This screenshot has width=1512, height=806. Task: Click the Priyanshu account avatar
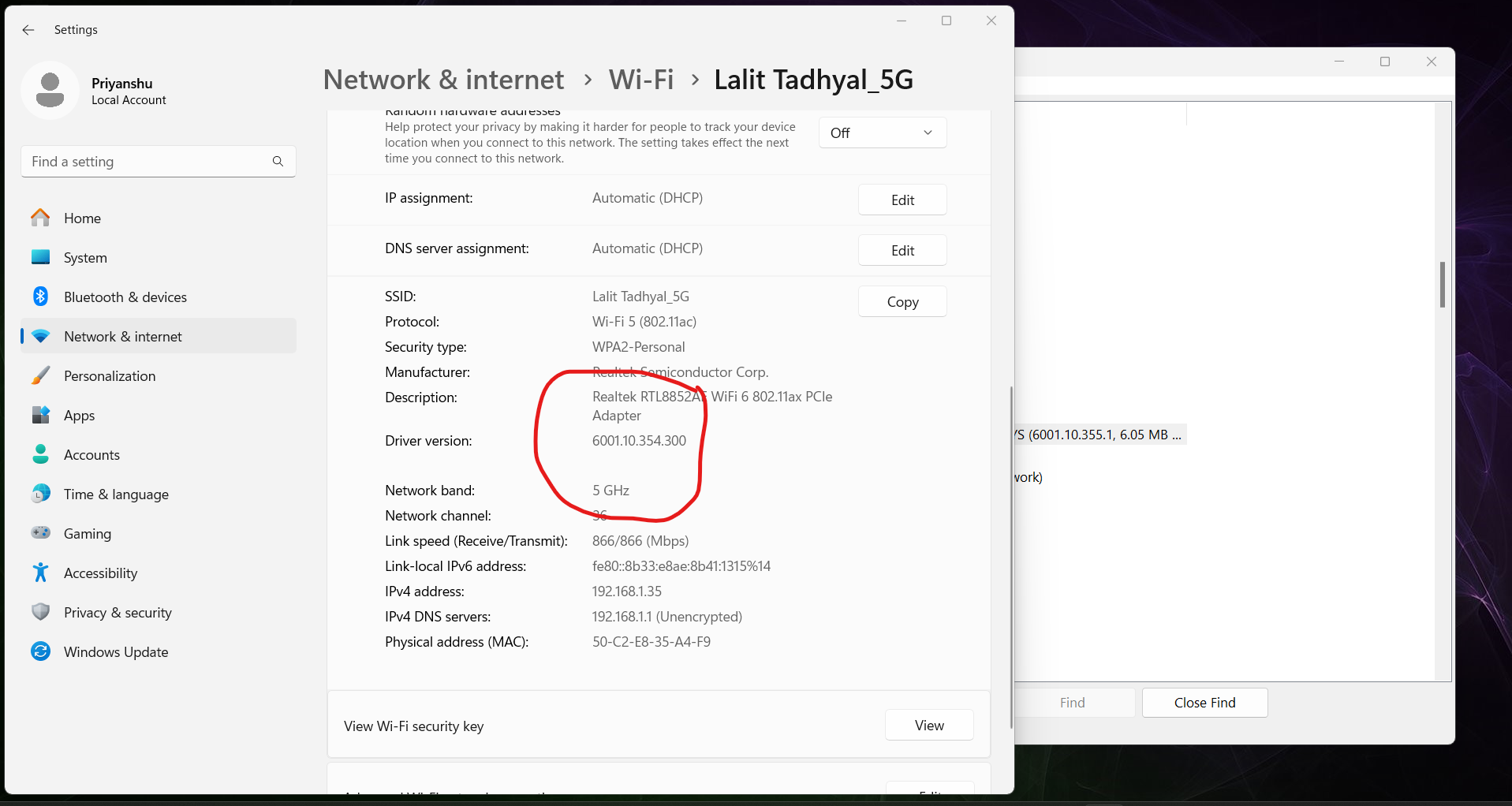50,90
